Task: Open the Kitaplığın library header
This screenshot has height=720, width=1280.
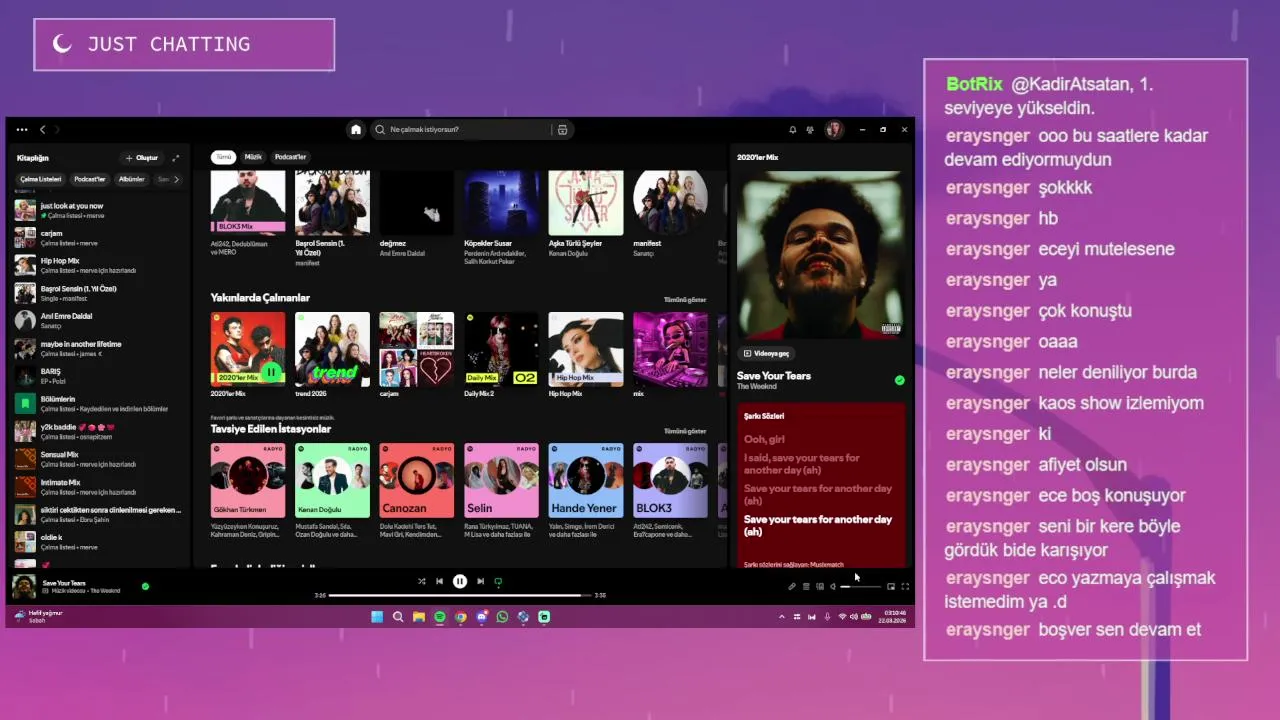Action: 33,158
